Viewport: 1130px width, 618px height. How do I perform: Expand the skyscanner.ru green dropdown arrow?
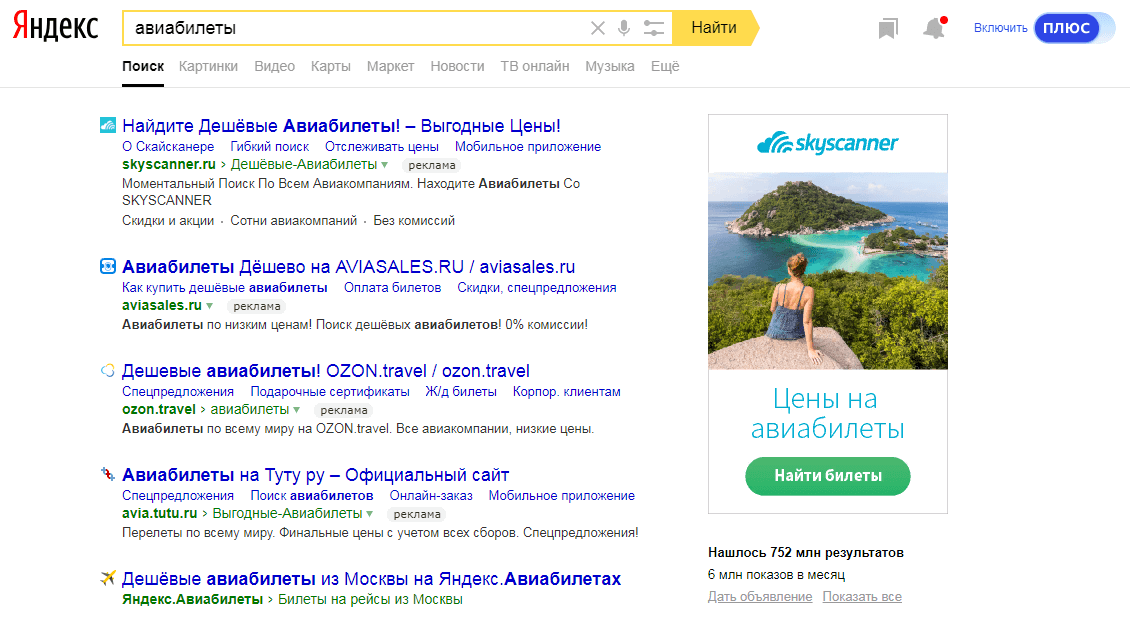coord(385,164)
